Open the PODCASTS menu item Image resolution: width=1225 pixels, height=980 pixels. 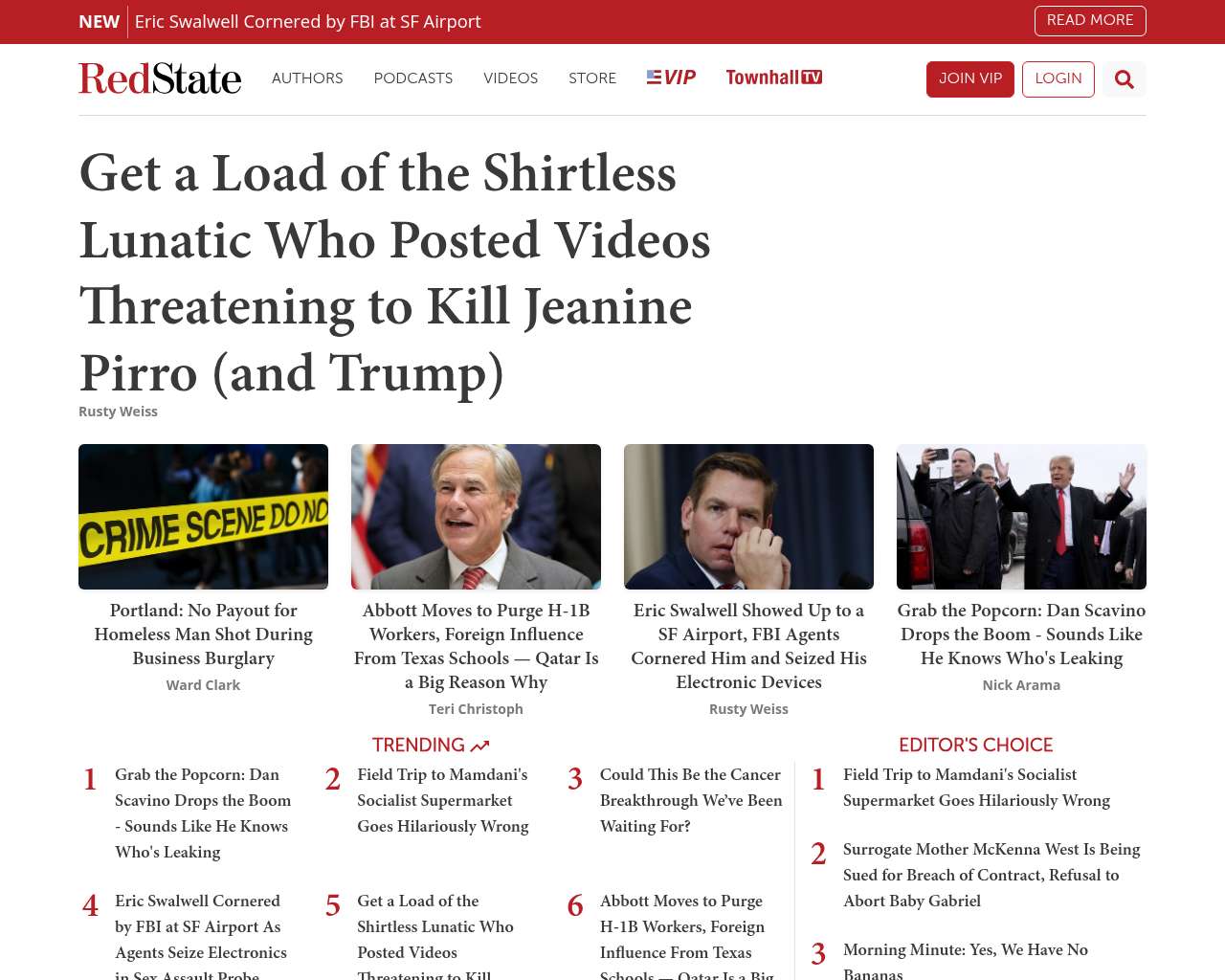413,78
